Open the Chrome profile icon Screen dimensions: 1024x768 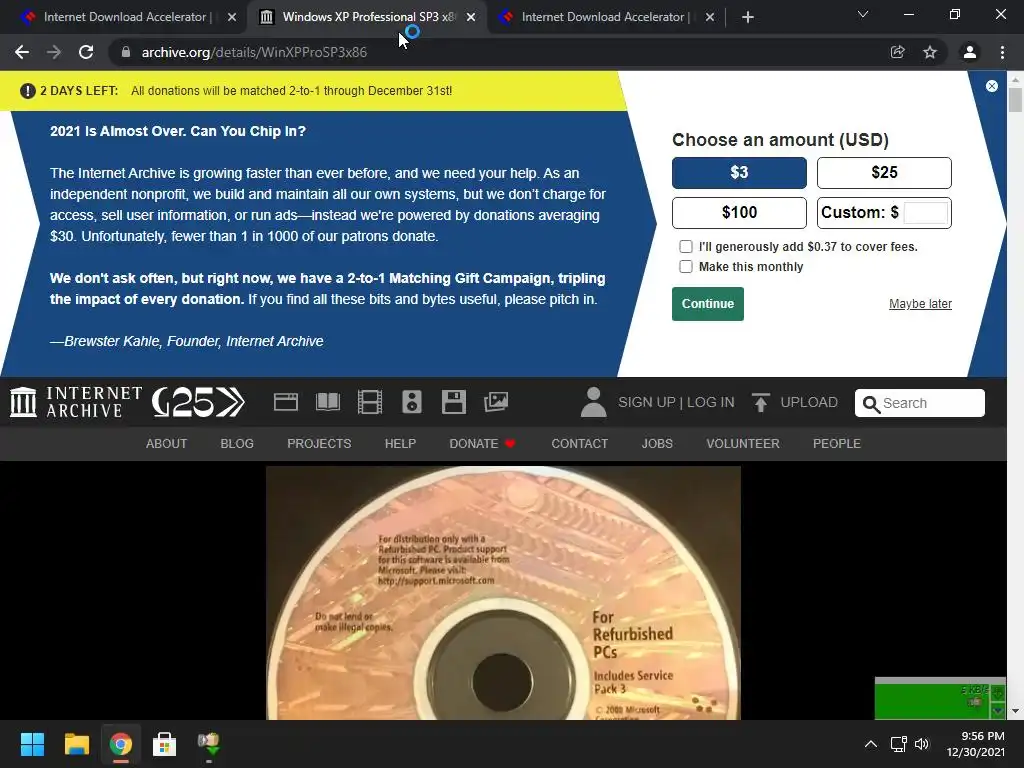tap(970, 52)
